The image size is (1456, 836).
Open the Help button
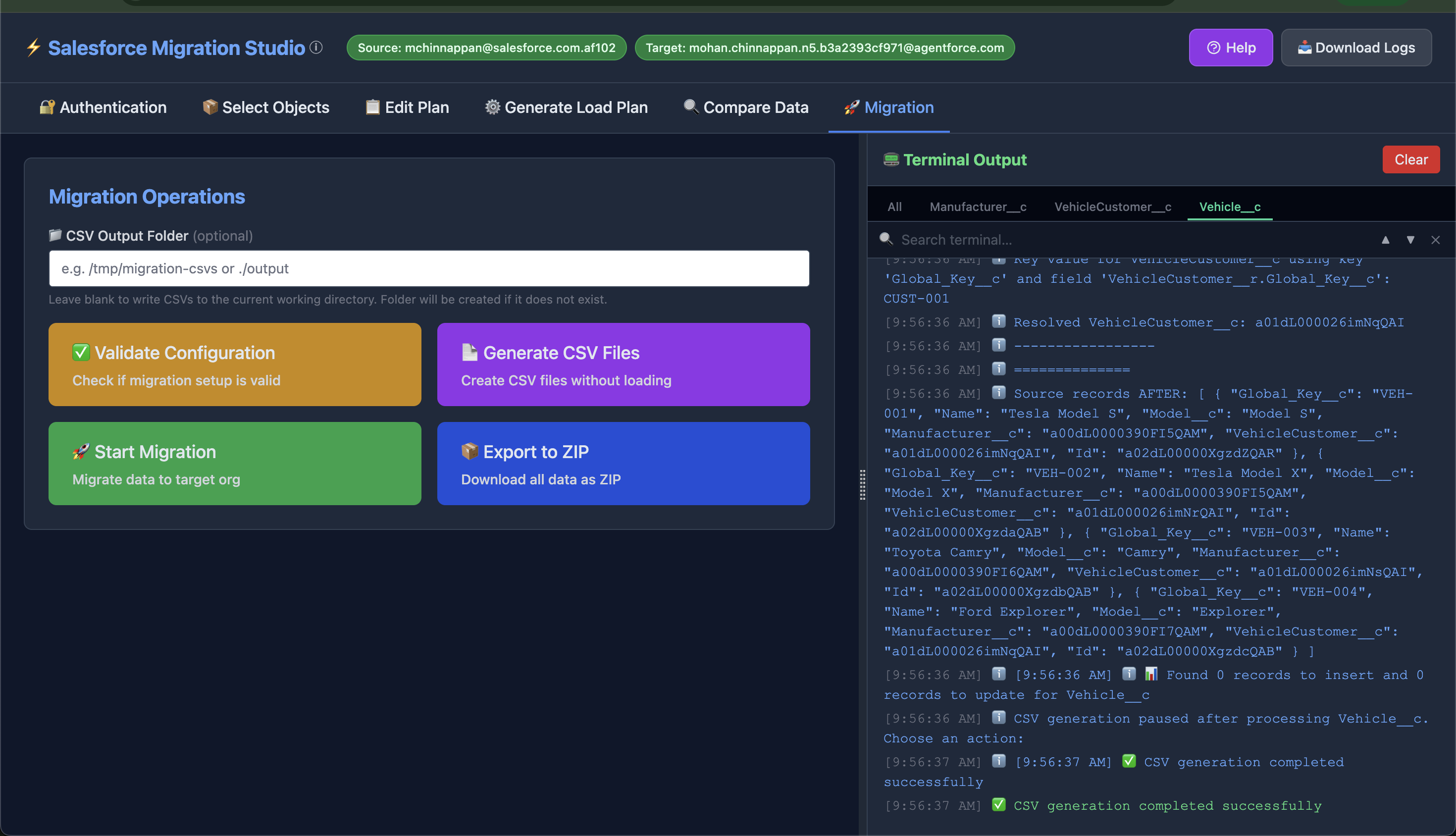click(1231, 48)
